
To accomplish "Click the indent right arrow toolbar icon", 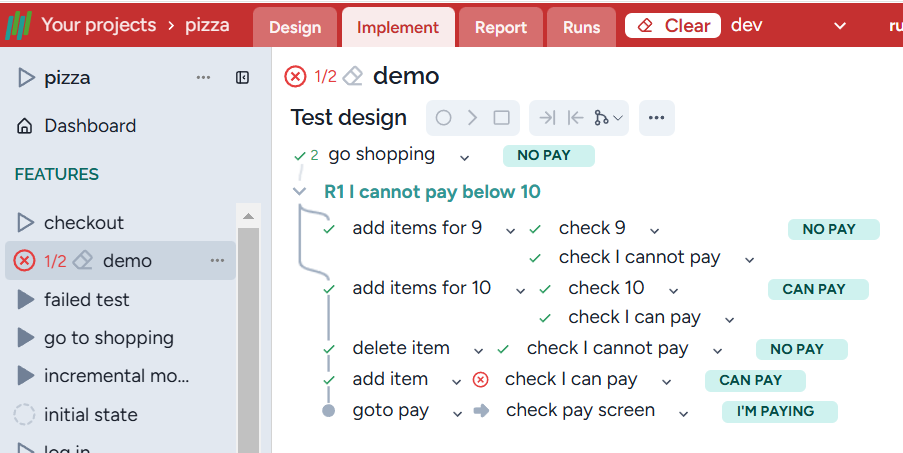I will point(546,118).
